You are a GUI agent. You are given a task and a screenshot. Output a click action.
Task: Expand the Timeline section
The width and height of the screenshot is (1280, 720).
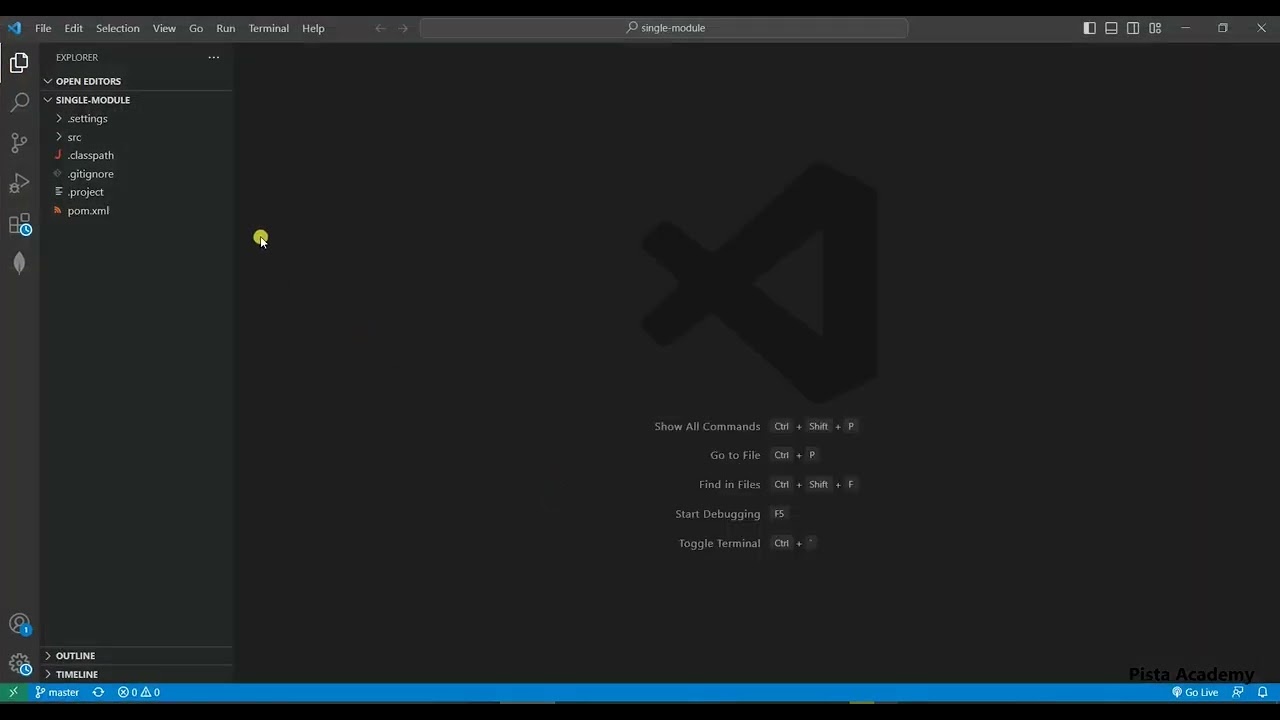point(136,675)
